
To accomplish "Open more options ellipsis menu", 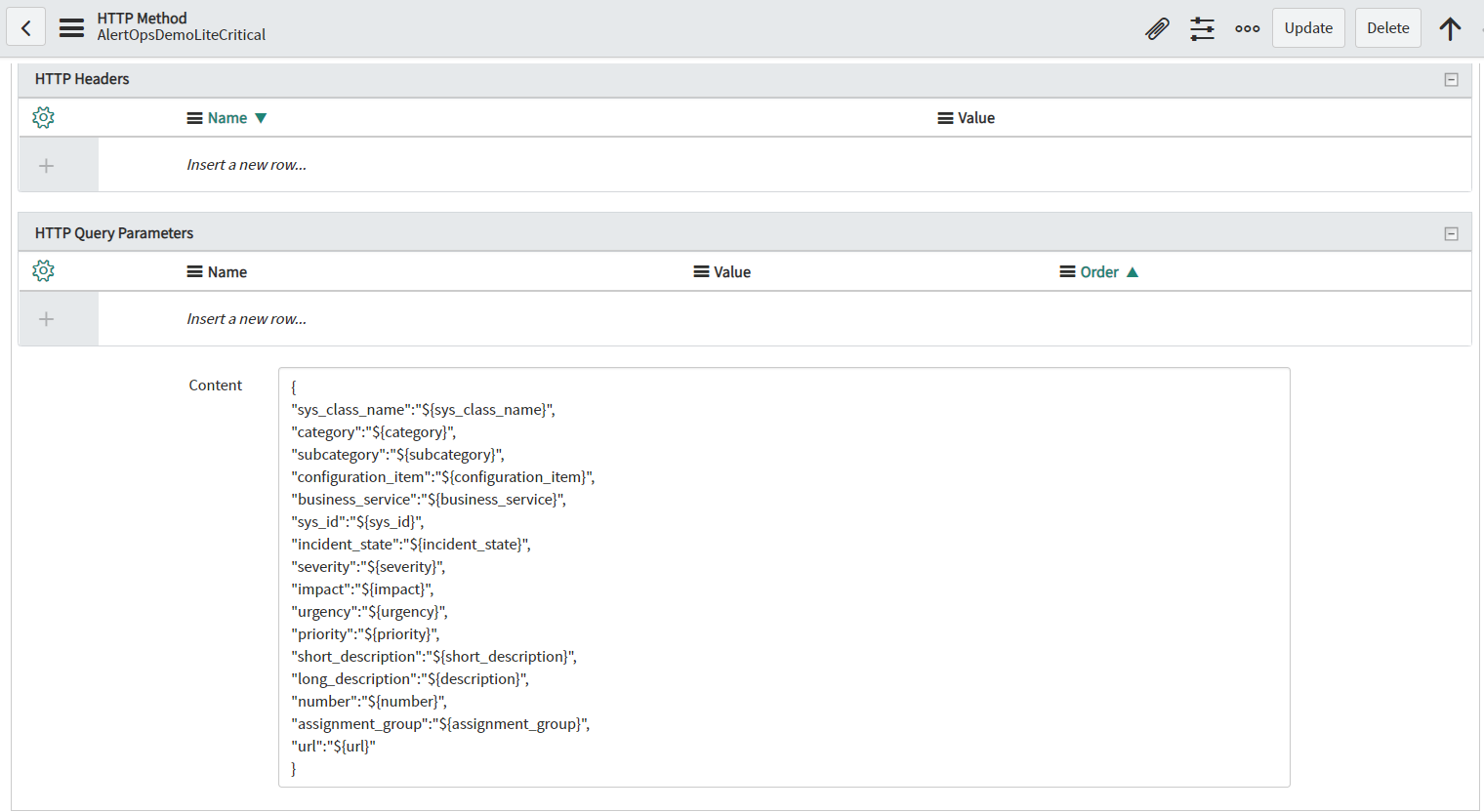I will pos(1247,28).
